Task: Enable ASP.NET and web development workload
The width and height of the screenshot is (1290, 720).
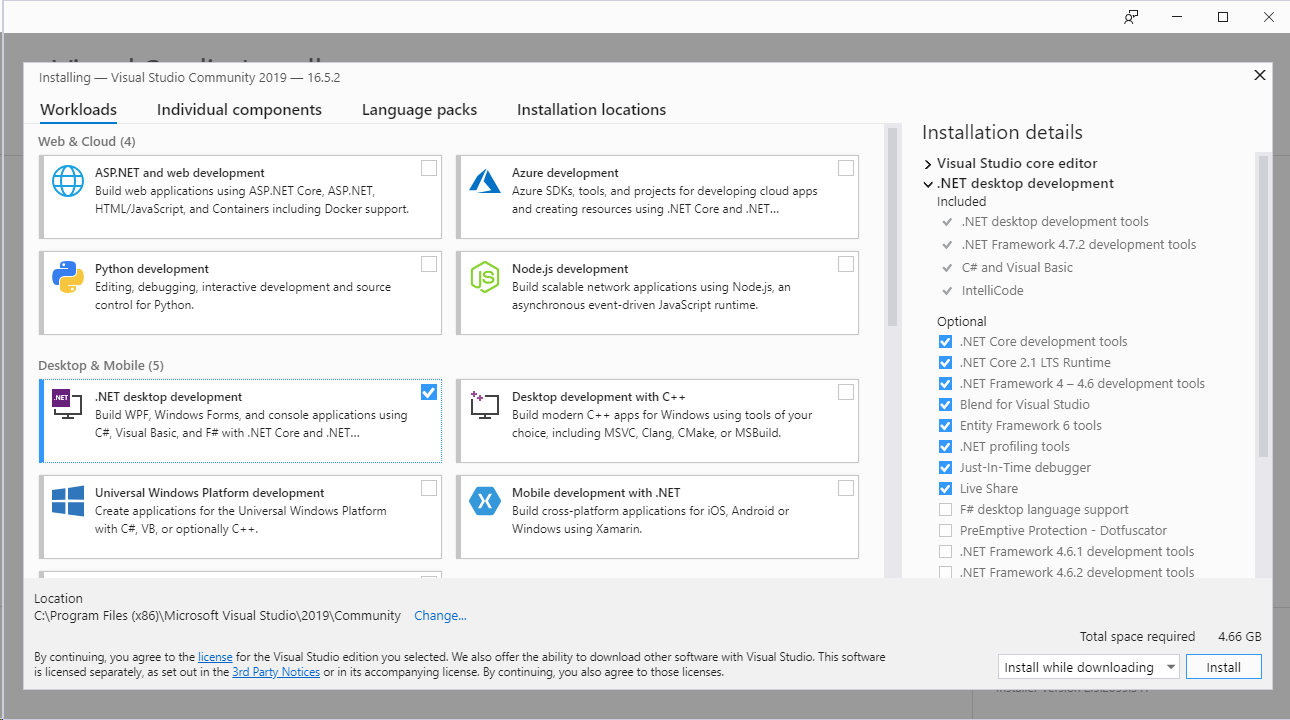Action: tap(429, 168)
